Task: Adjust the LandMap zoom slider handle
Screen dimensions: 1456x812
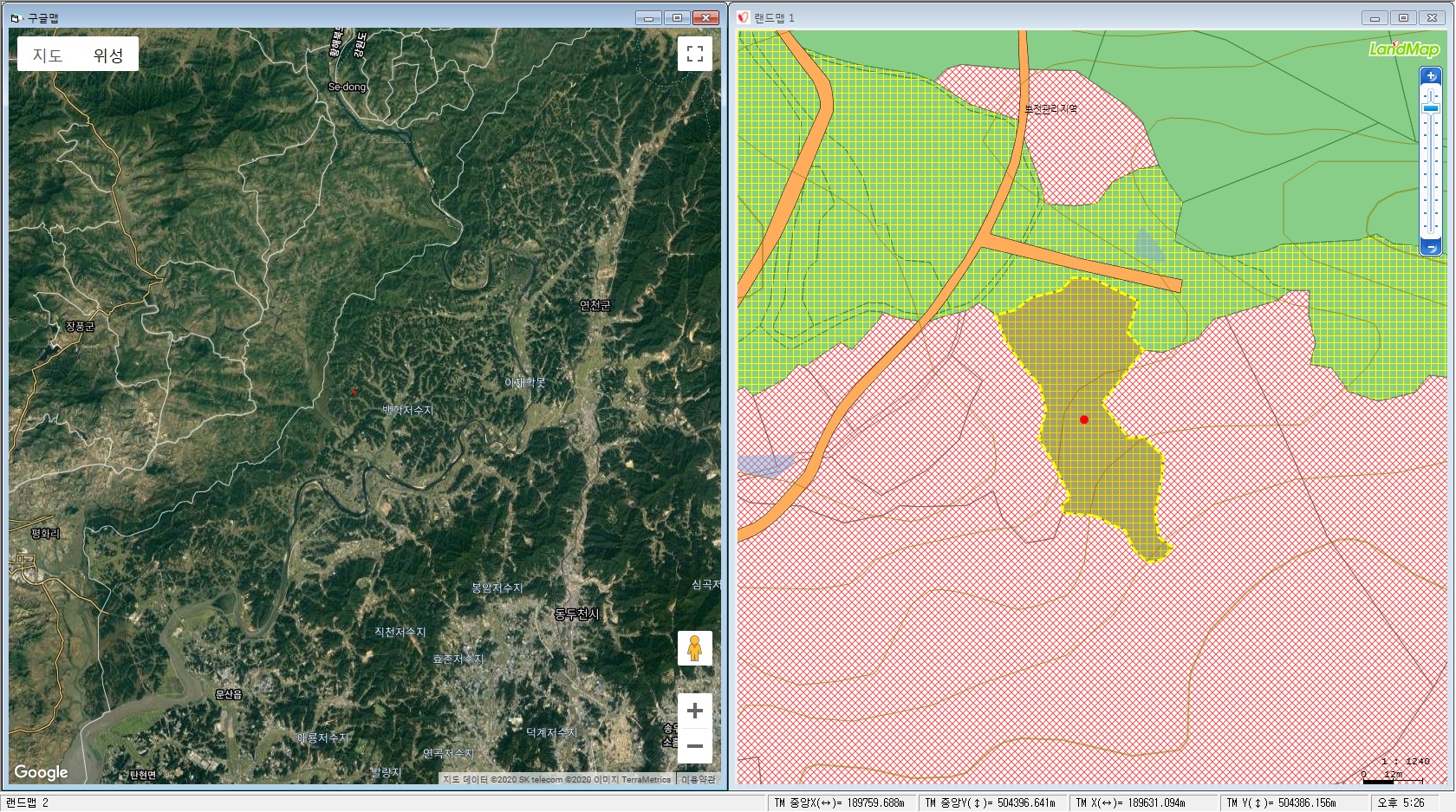Action: tap(1431, 108)
